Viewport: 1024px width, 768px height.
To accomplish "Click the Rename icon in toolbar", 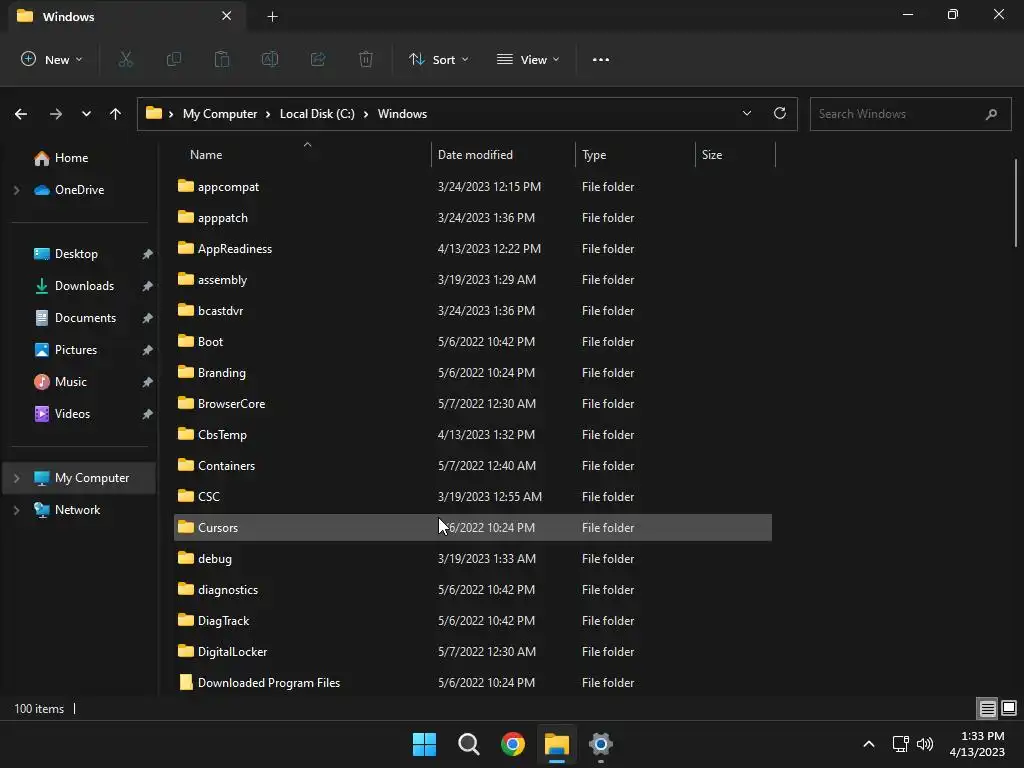I will click(270, 59).
